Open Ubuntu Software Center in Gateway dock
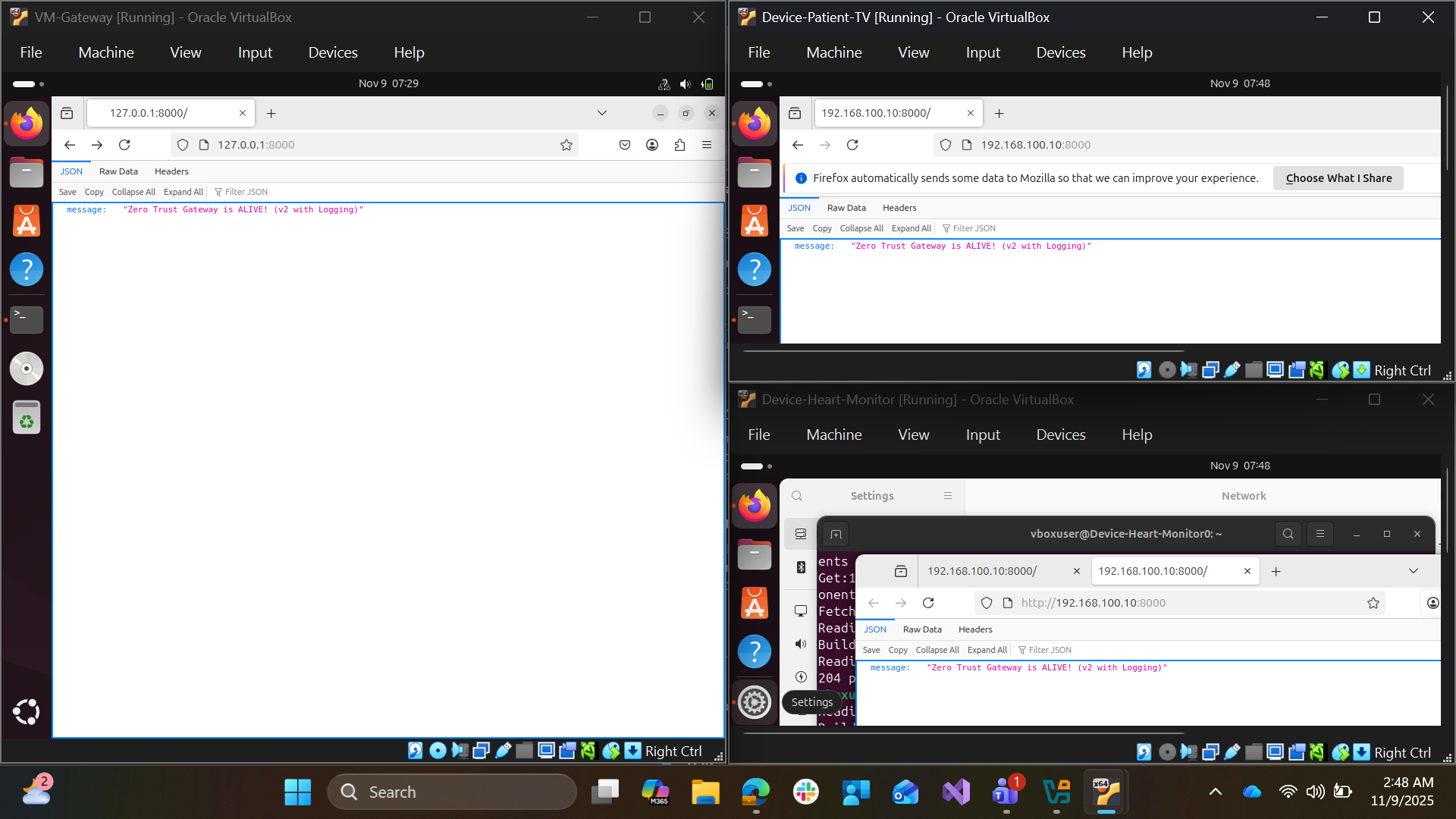The image size is (1456, 819). (27, 221)
